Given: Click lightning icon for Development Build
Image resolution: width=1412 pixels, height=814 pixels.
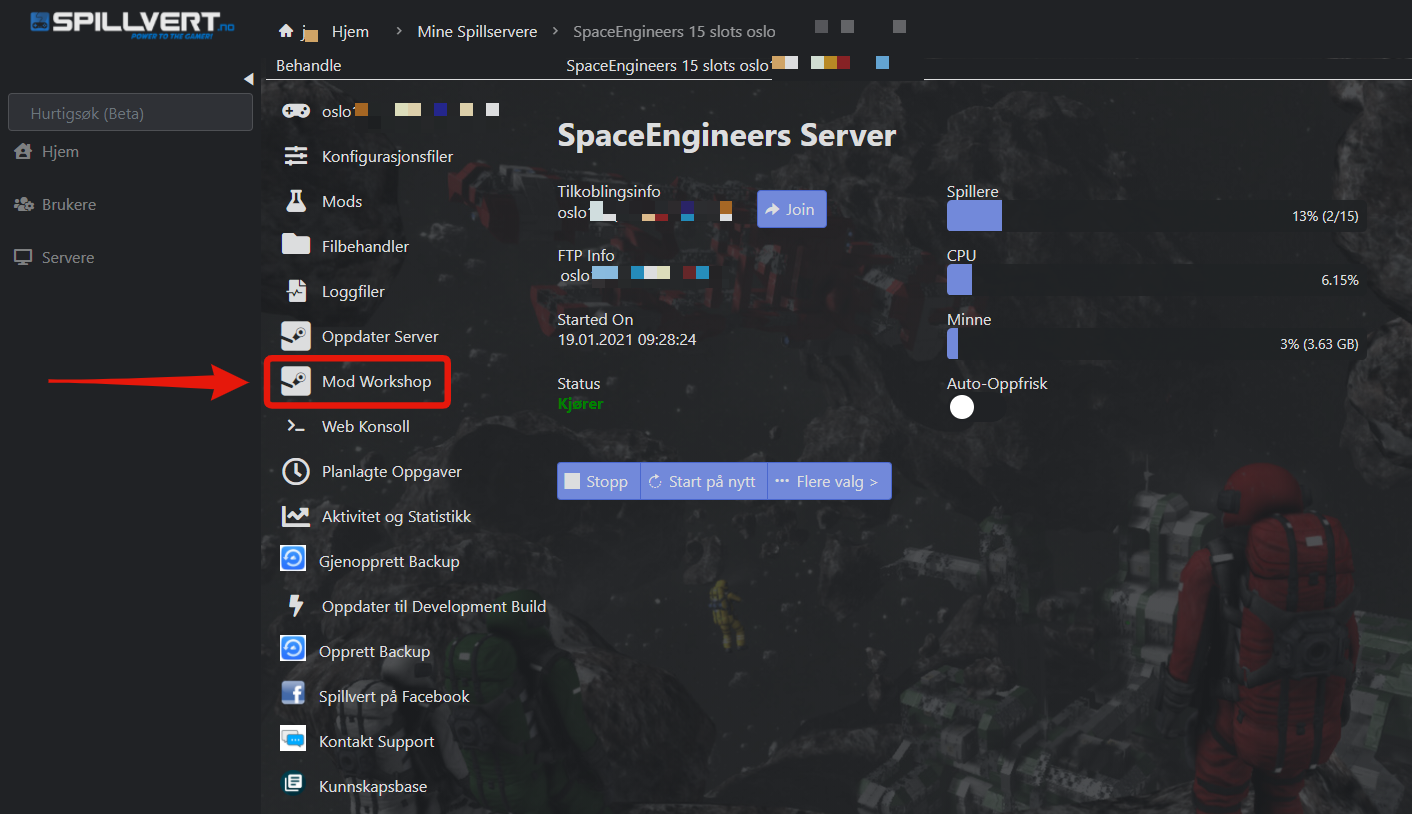Looking at the screenshot, I should pos(296,606).
